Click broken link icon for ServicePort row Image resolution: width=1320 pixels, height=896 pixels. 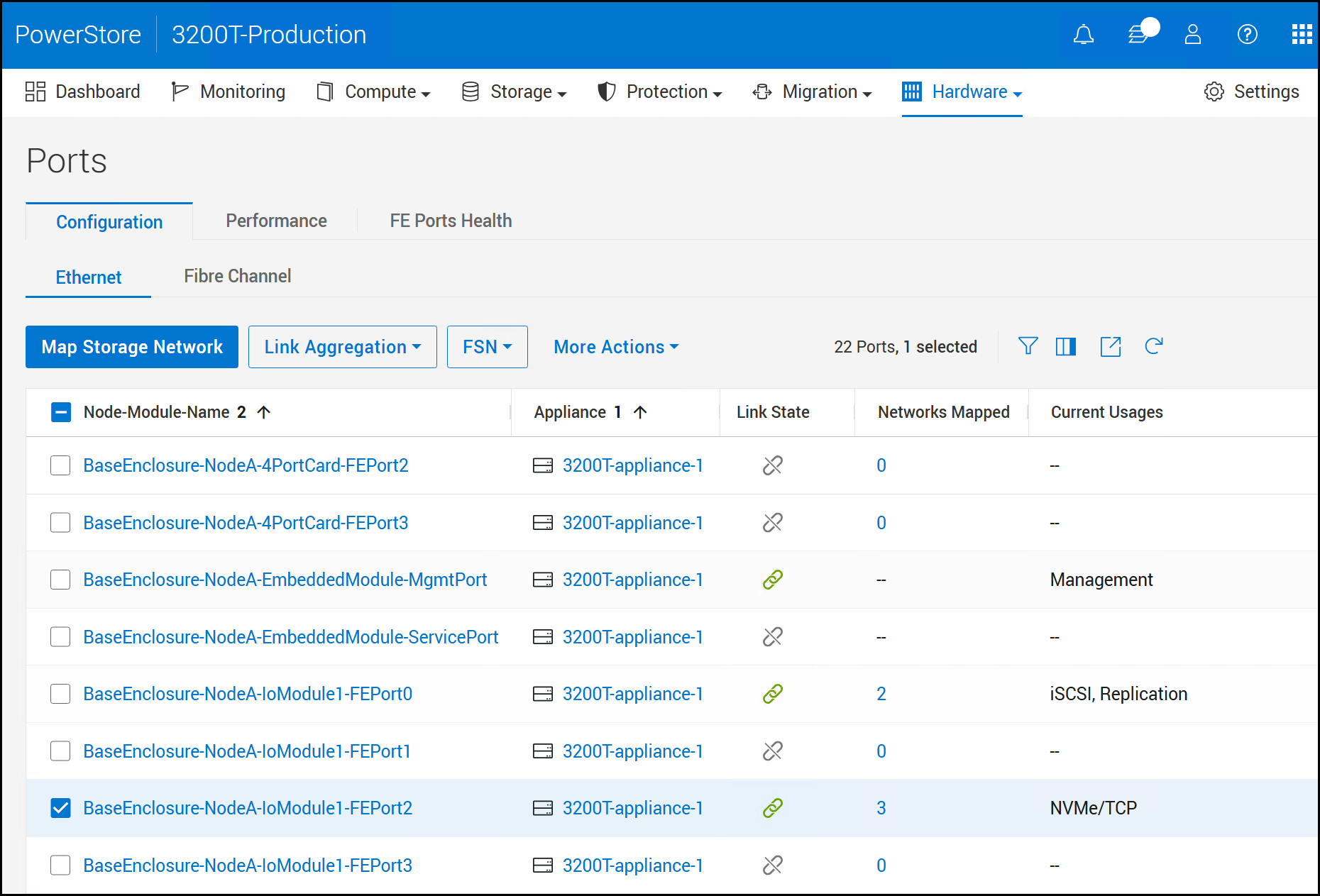tap(772, 637)
